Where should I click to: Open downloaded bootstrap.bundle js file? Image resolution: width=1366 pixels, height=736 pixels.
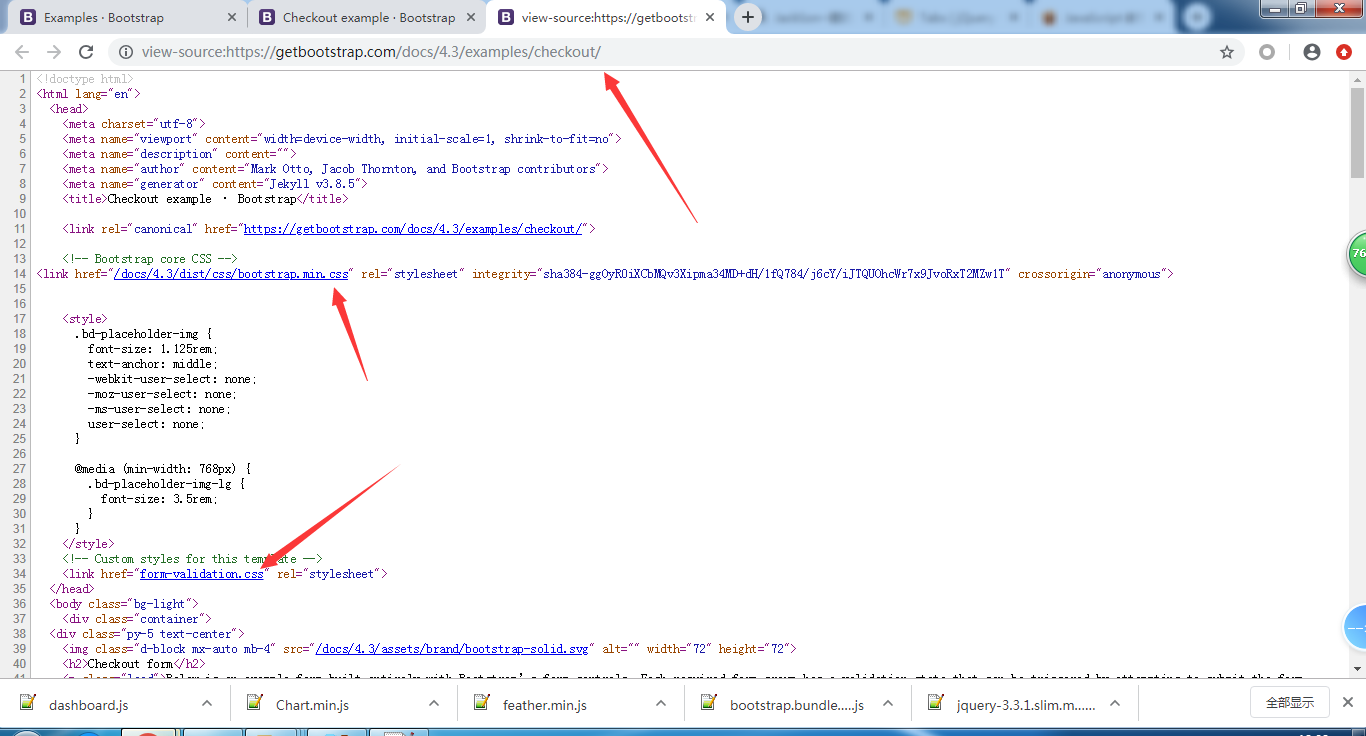(x=797, y=705)
